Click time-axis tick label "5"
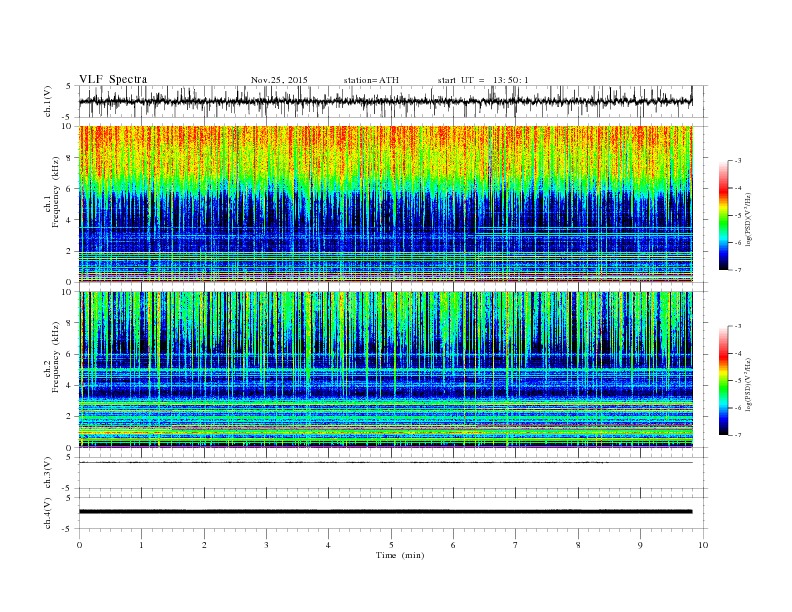The height and width of the screenshot is (612, 792). [391, 545]
